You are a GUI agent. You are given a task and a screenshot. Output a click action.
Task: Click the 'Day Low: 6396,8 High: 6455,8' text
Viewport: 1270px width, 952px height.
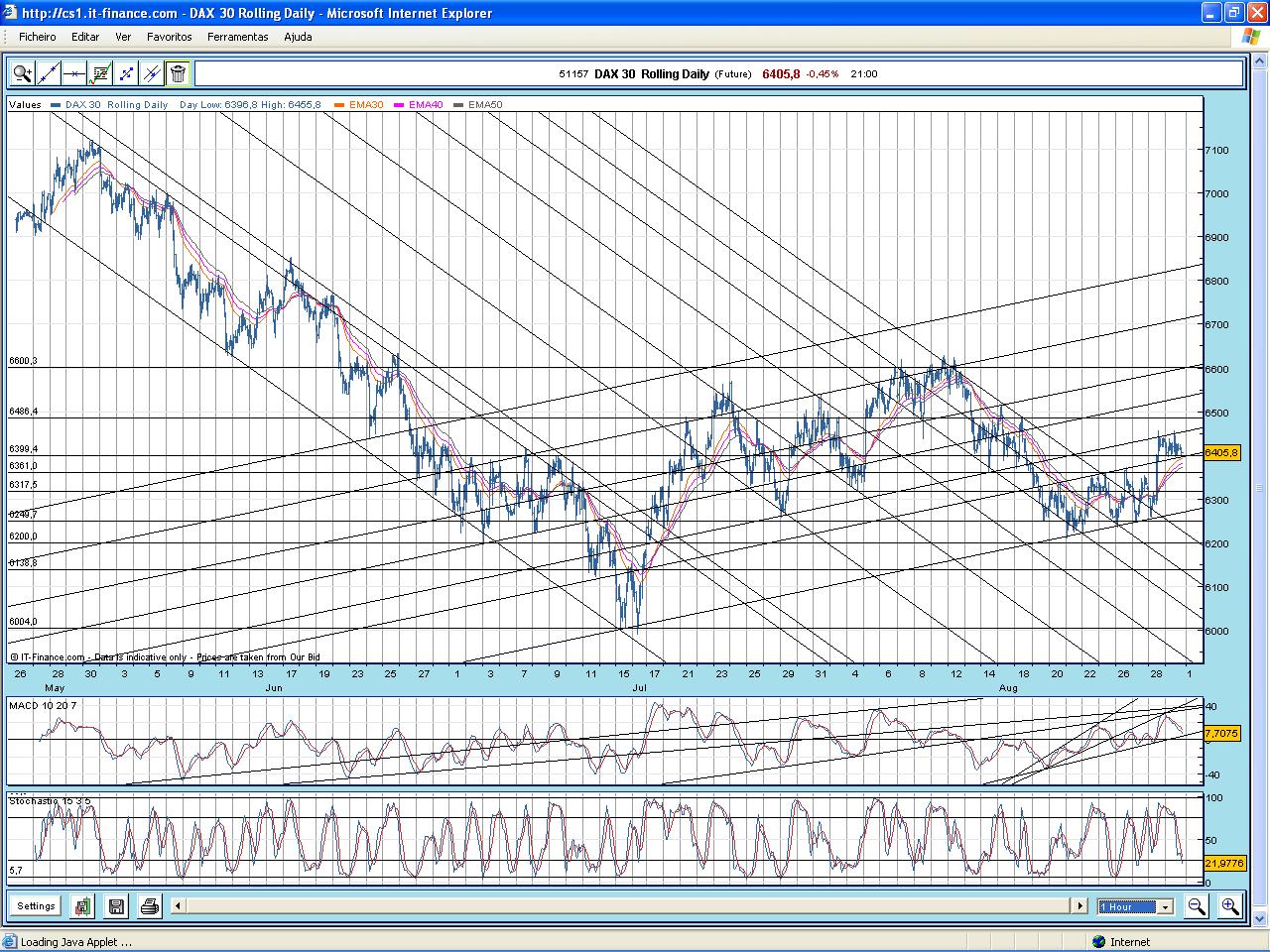pyautogui.click(x=250, y=105)
